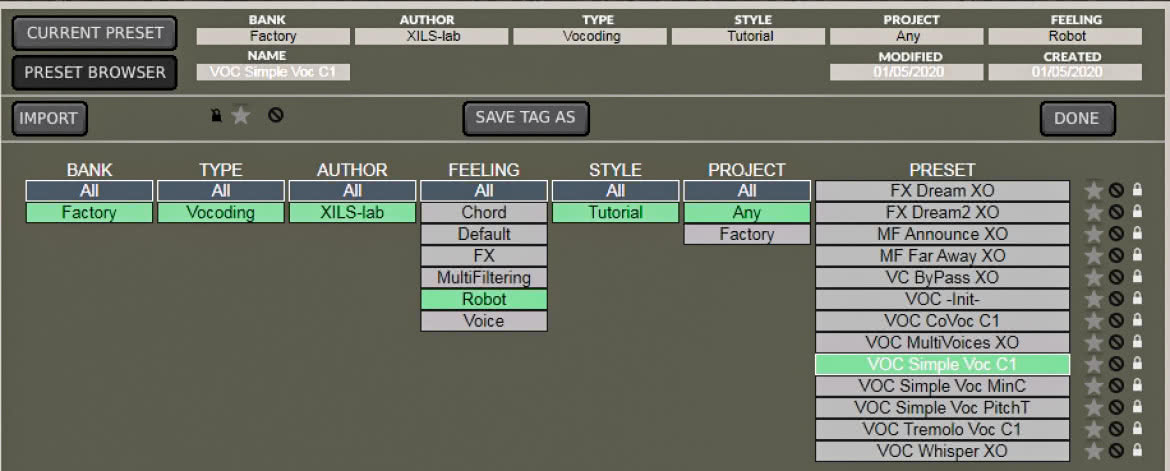Filter by the MultiFiltering feeling
This screenshot has width=1170, height=471.
tap(484, 278)
